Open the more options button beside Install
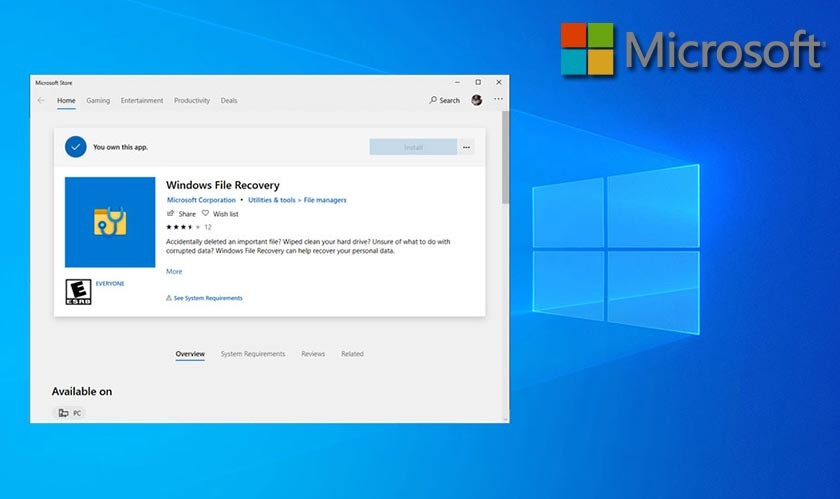Image resolution: width=840 pixels, height=499 pixels. click(467, 147)
